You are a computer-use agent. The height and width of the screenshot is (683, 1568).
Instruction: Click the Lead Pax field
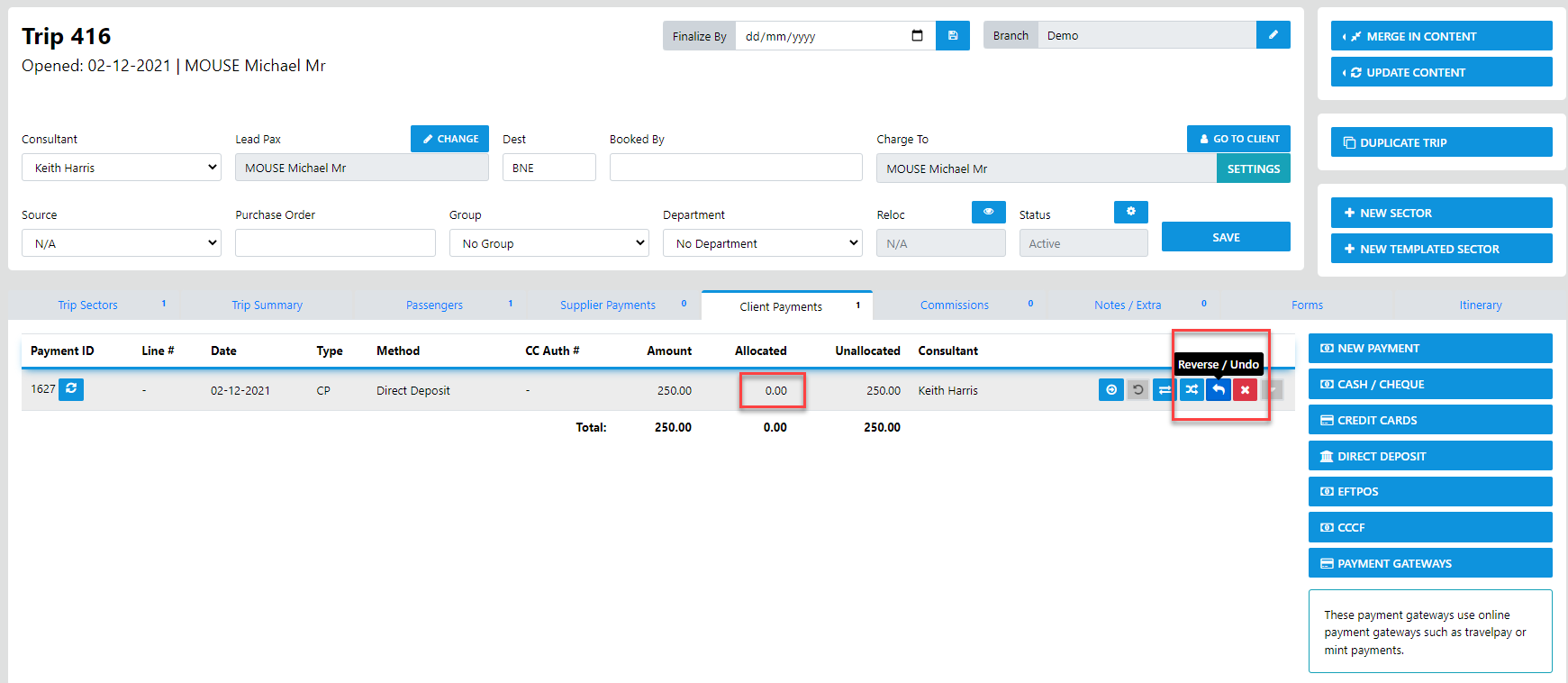(x=362, y=168)
